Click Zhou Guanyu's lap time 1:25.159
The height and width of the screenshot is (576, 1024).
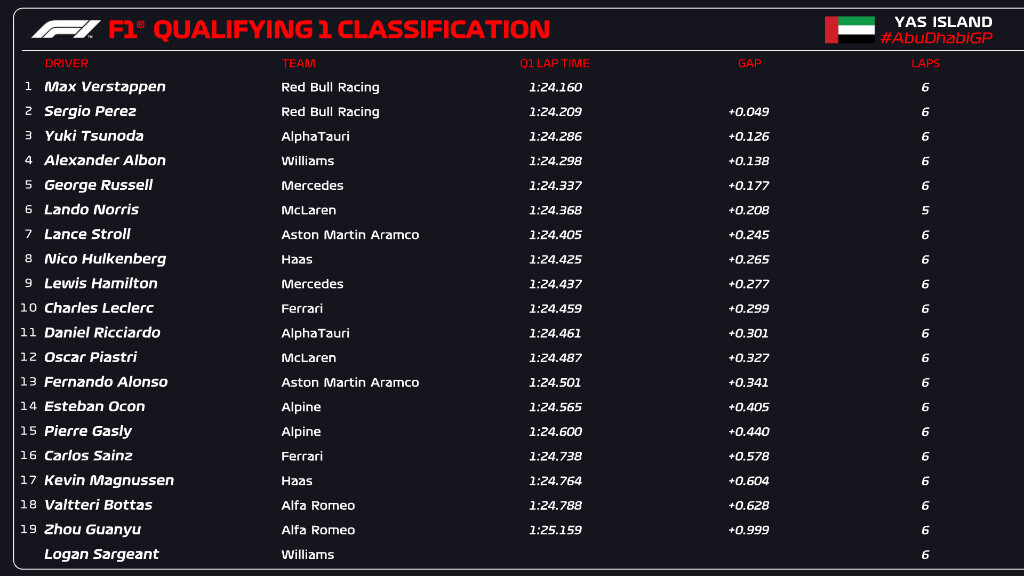[x=555, y=530]
